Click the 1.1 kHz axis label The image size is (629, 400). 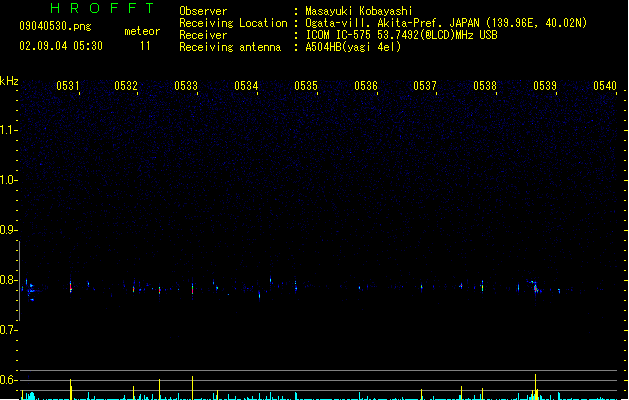click(x=8, y=130)
